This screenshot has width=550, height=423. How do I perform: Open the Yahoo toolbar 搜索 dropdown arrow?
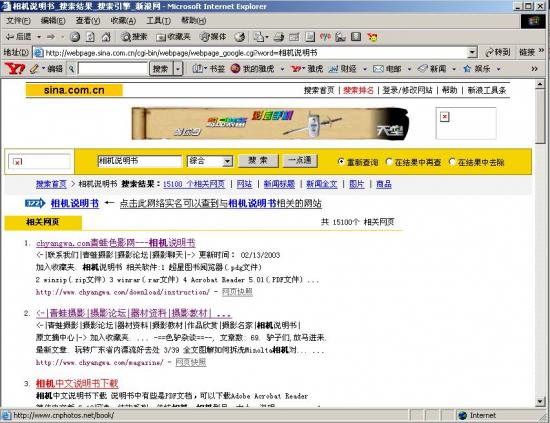click(x=178, y=69)
